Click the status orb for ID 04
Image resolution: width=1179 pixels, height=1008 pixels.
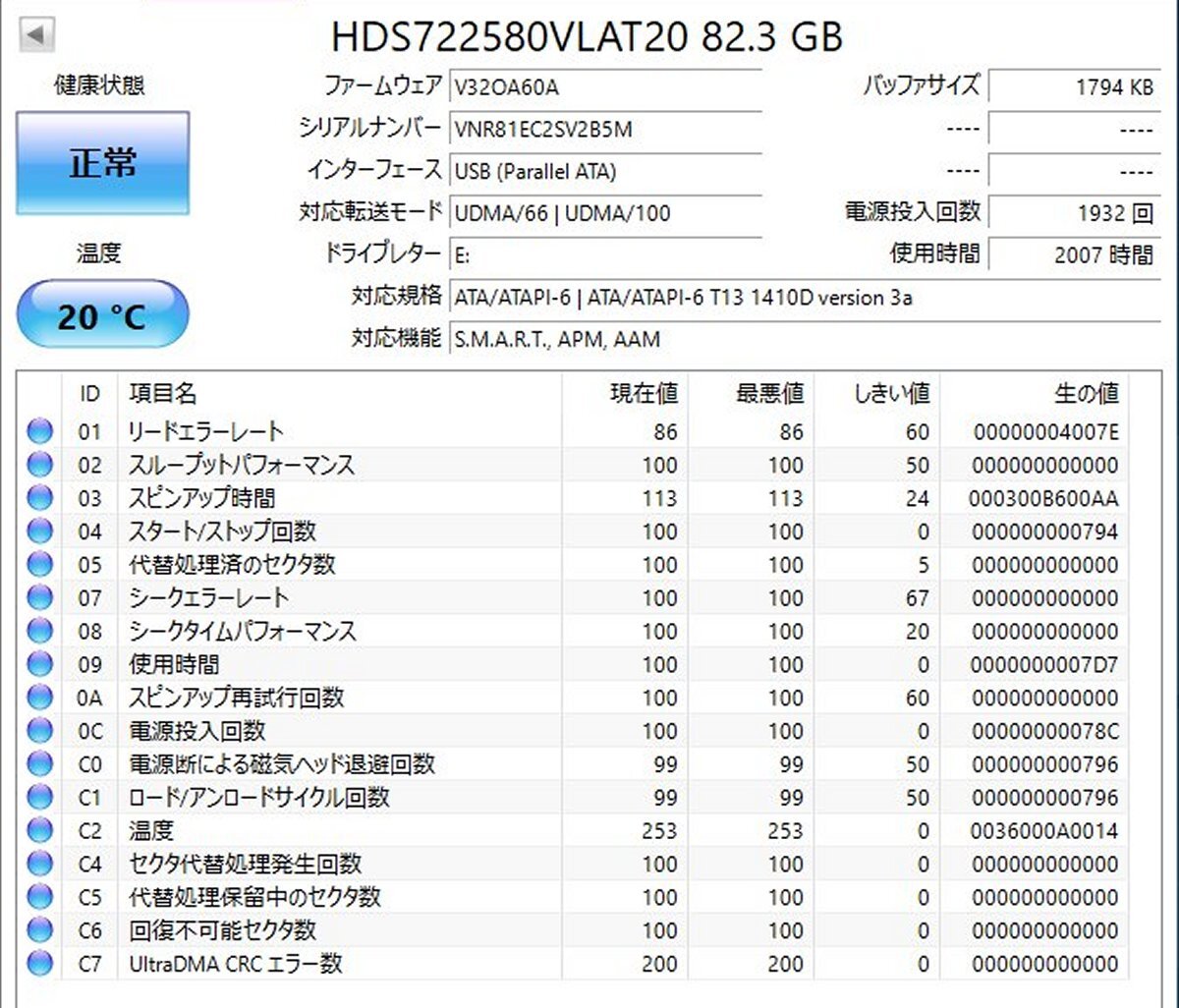(39, 532)
